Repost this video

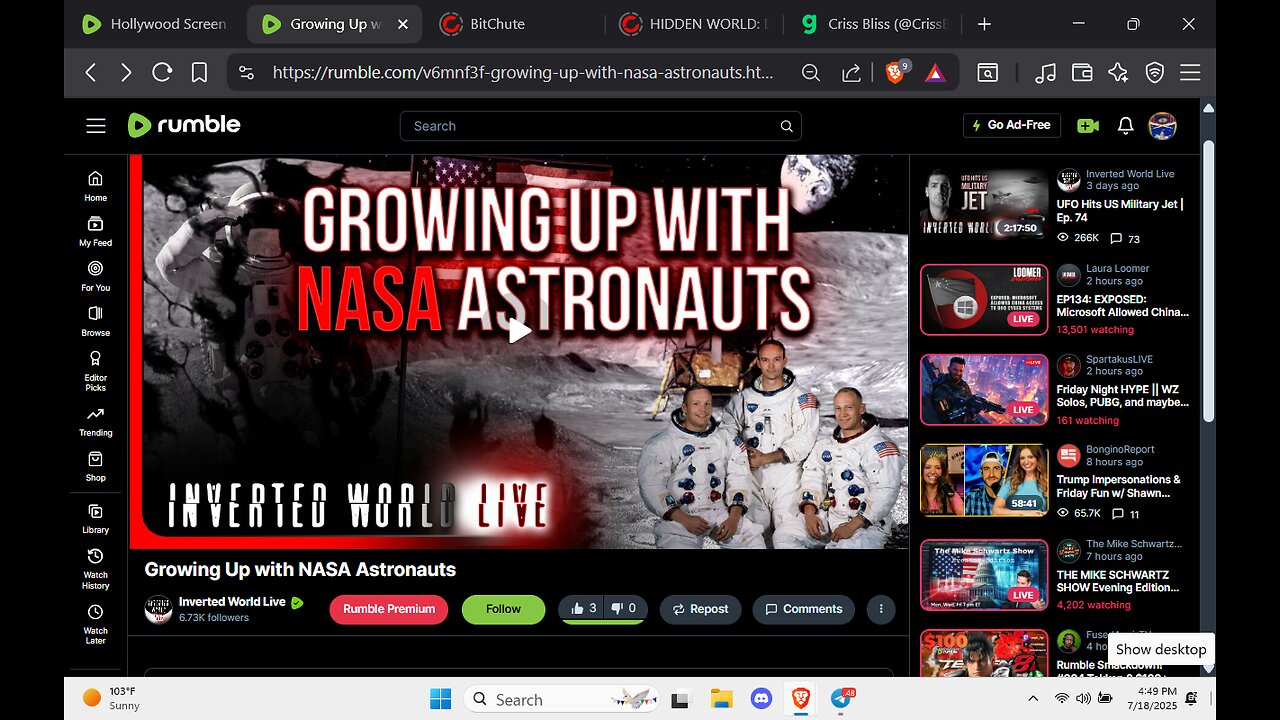click(700, 609)
